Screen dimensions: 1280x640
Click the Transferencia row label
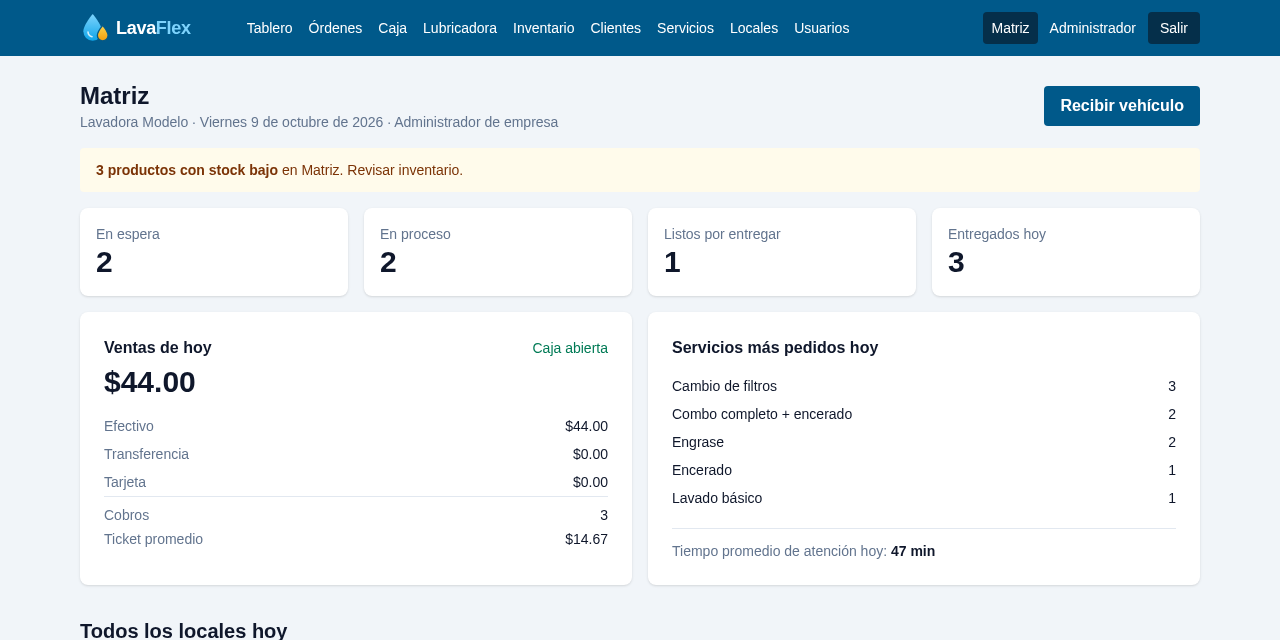[146, 454]
